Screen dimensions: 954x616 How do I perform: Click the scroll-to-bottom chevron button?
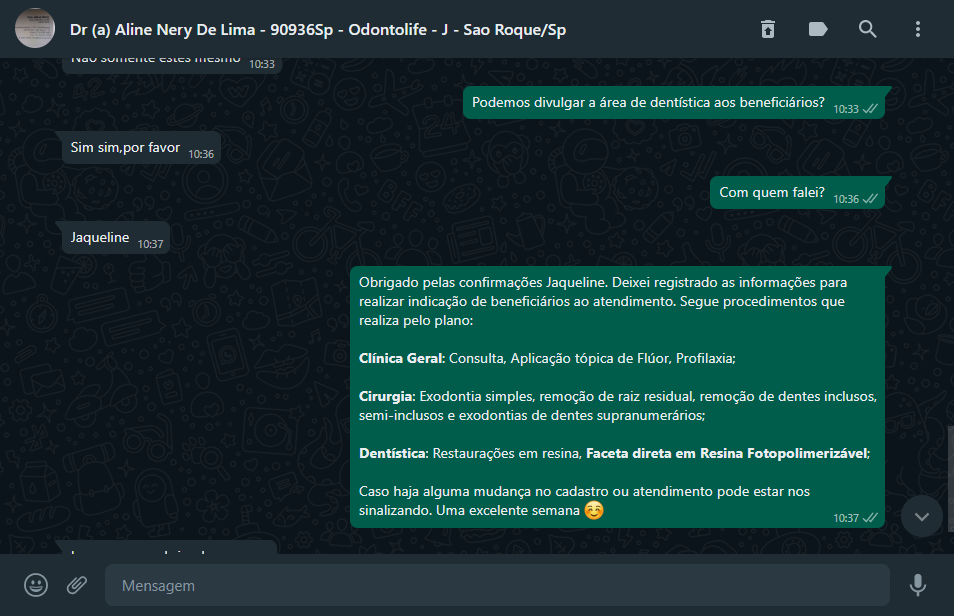click(x=922, y=517)
